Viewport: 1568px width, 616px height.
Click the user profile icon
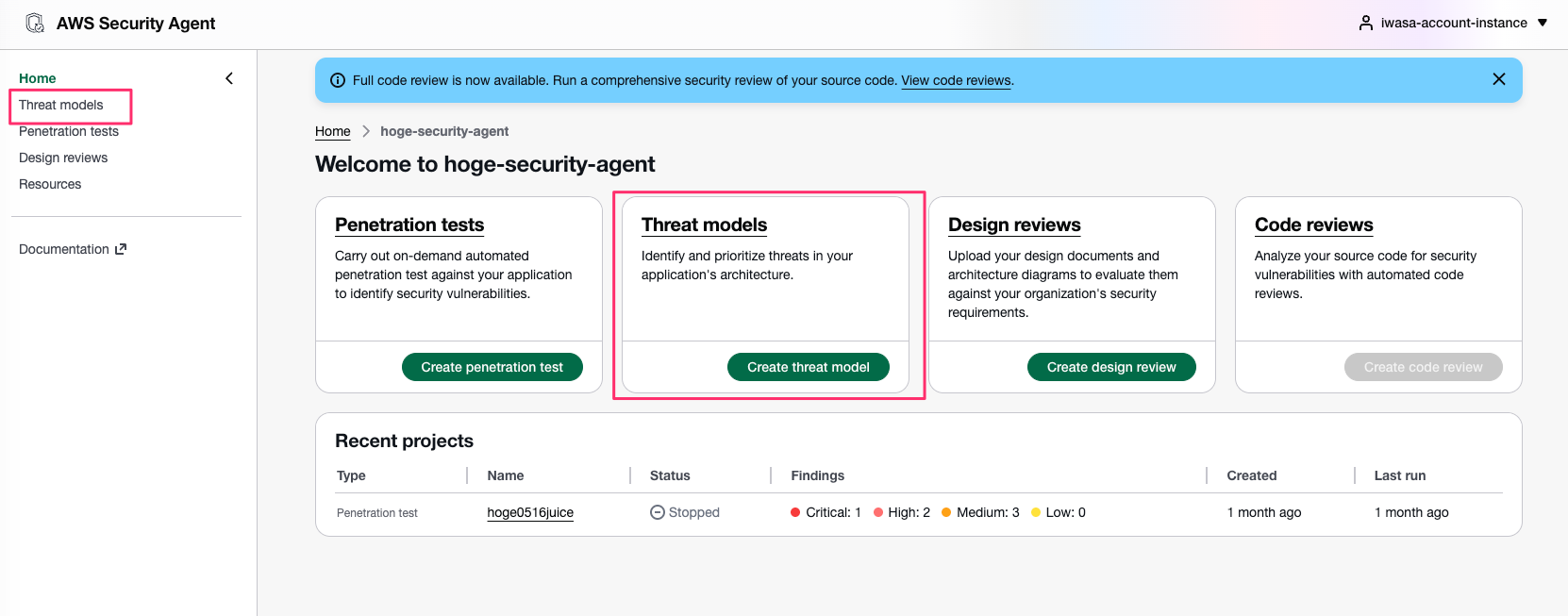[1365, 23]
